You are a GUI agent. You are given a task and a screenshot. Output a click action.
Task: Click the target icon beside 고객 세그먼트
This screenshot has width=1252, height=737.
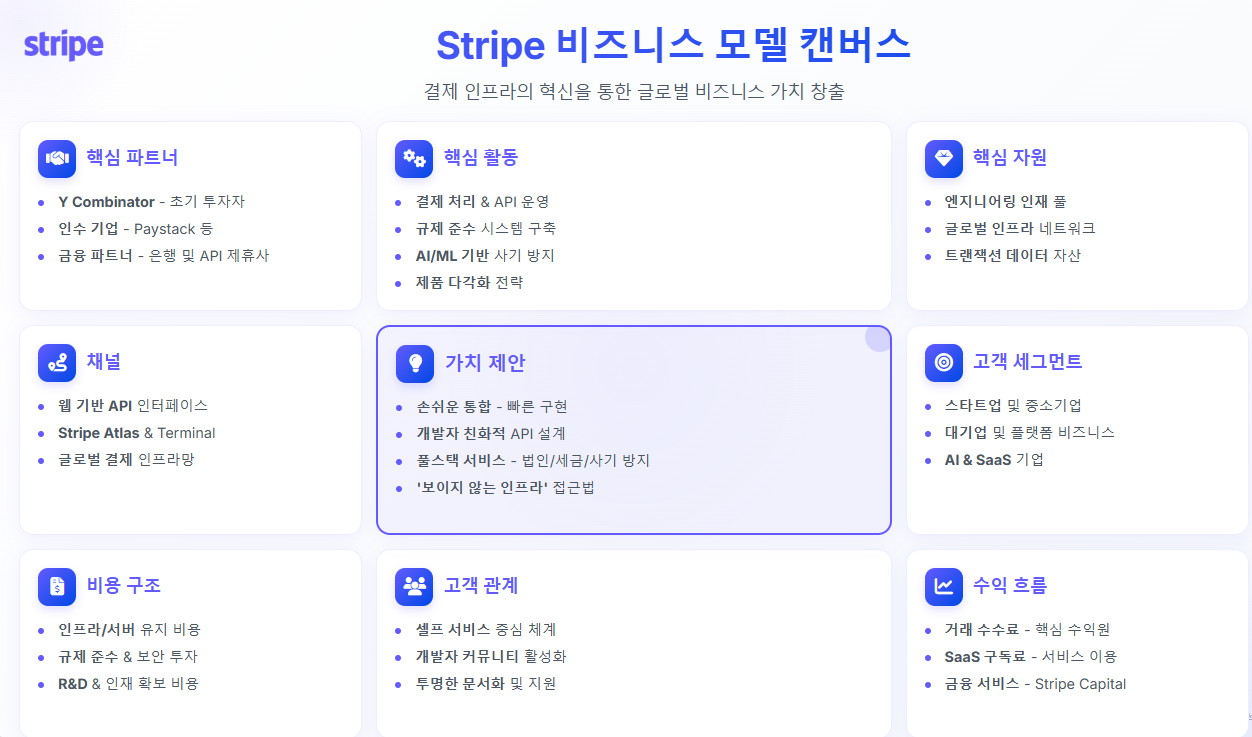pyautogui.click(x=944, y=362)
